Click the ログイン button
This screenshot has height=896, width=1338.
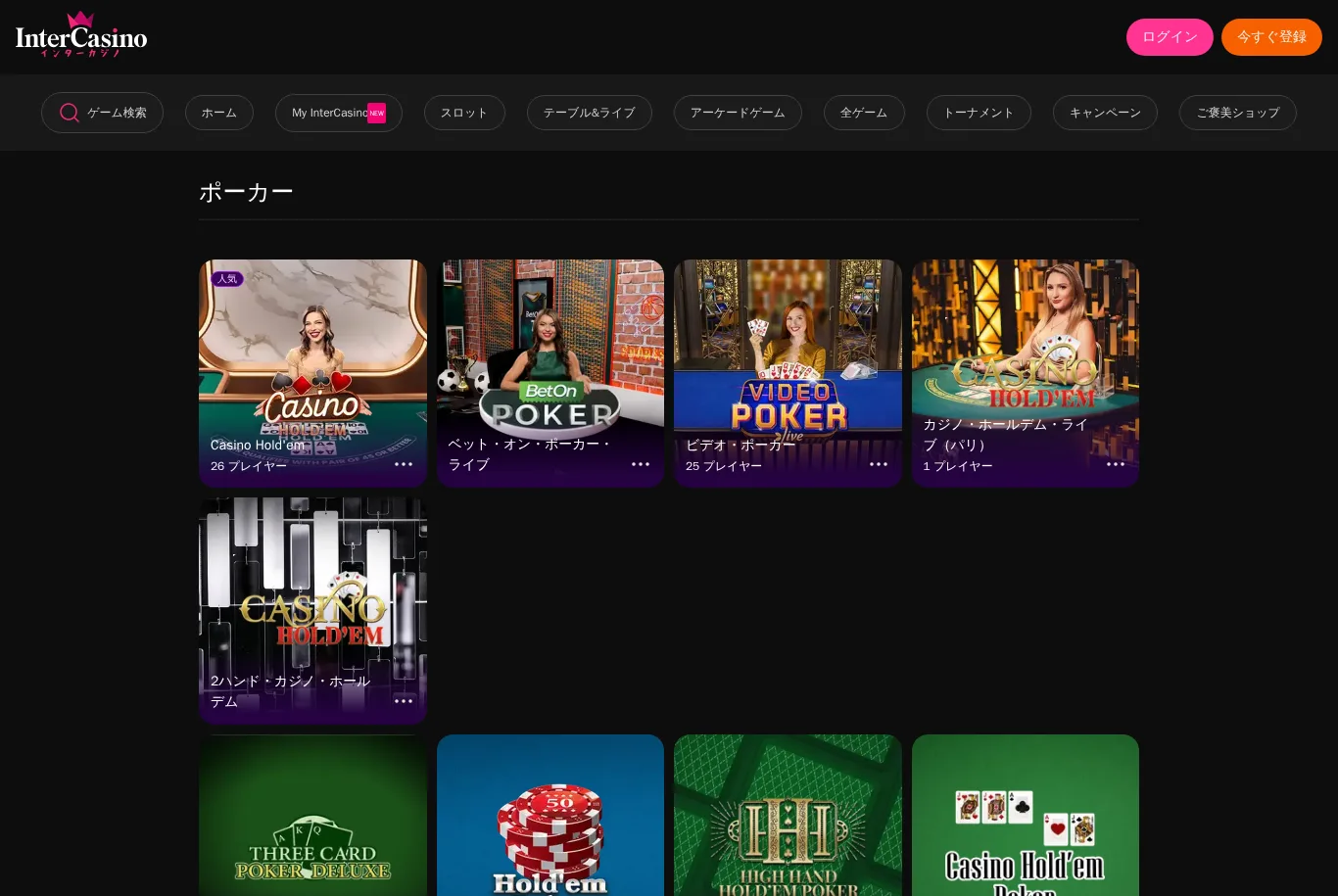[1170, 37]
